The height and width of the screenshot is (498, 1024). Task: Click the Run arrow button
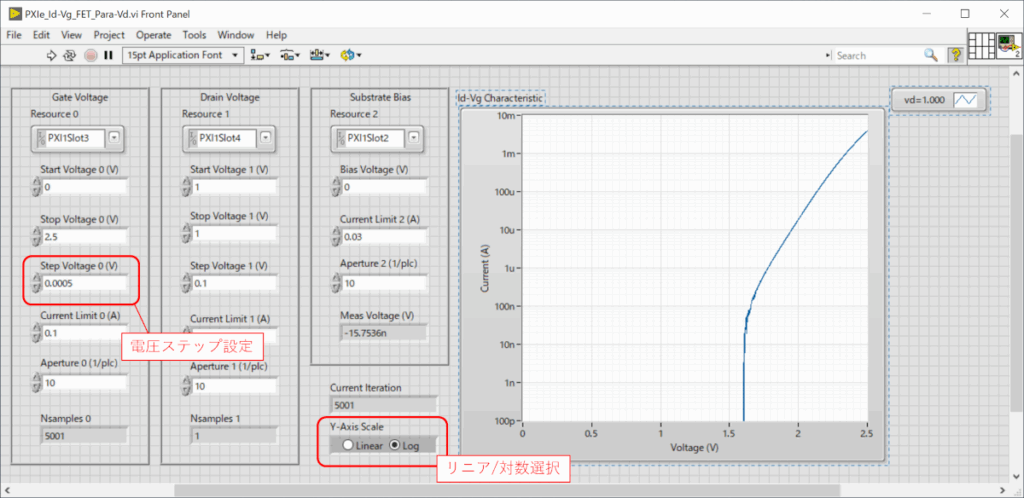[53, 55]
